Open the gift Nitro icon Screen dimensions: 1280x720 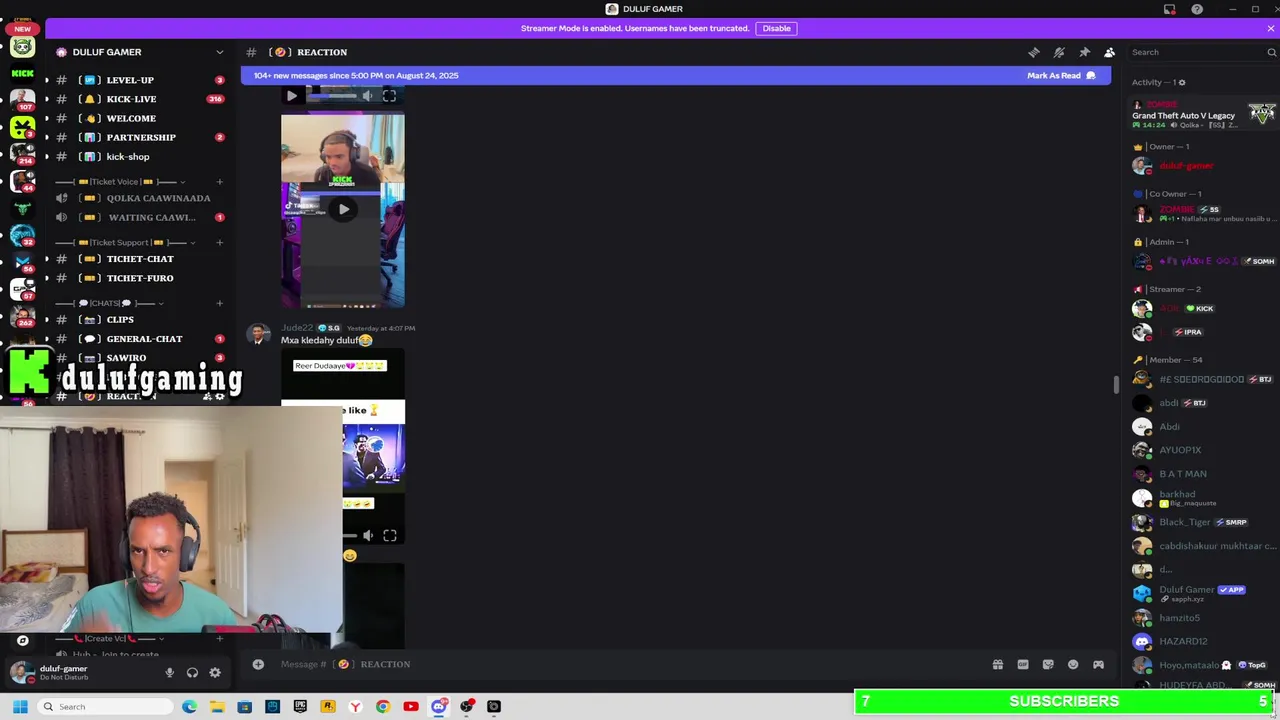coord(997,664)
